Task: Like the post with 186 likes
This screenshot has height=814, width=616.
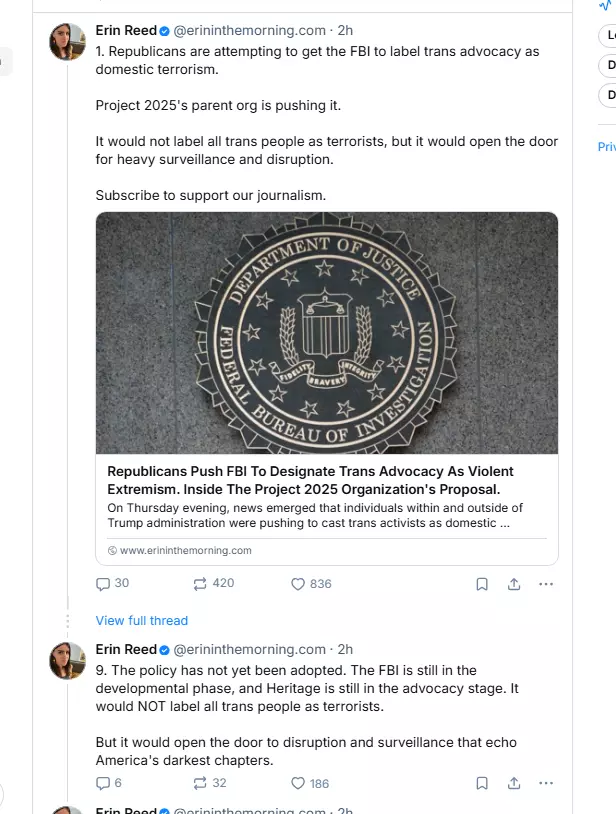Action: click(297, 783)
